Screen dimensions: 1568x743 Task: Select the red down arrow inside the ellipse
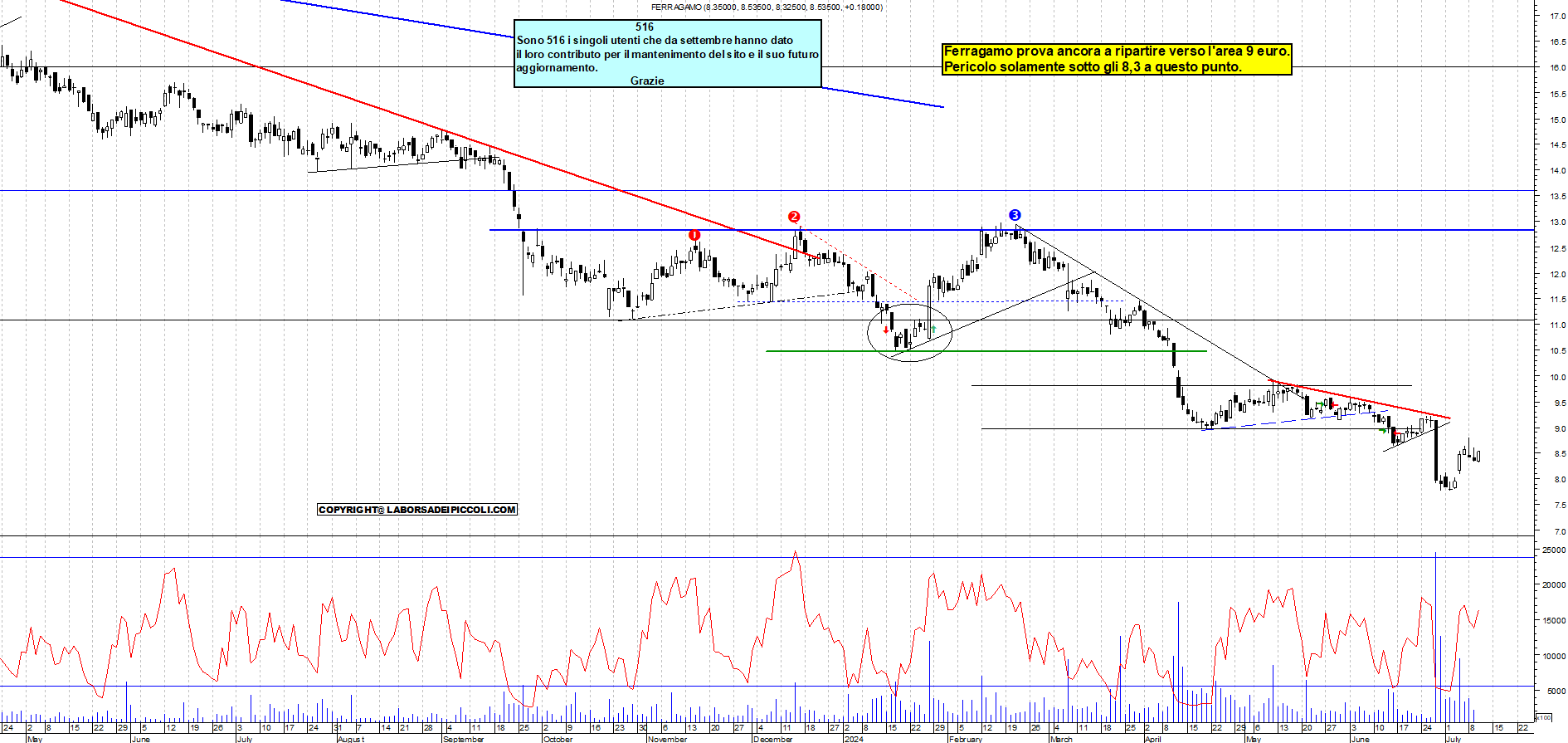click(x=886, y=330)
